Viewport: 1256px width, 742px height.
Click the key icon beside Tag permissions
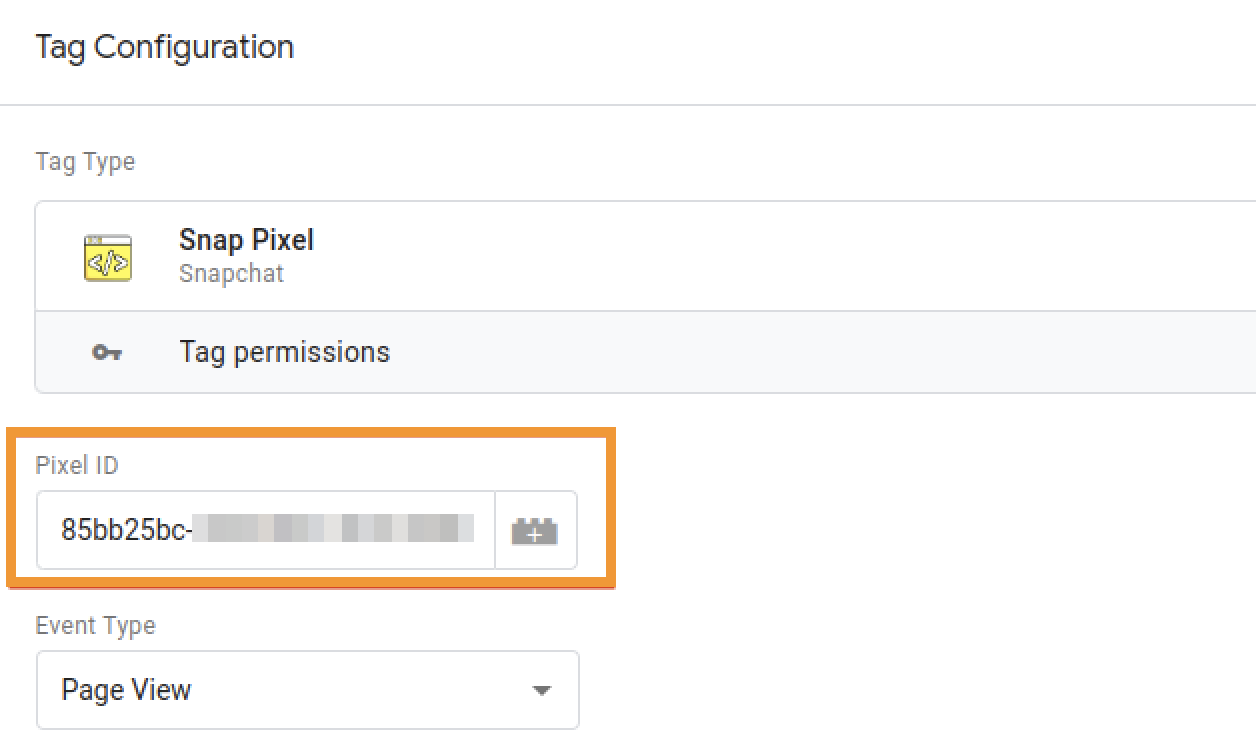(107, 353)
